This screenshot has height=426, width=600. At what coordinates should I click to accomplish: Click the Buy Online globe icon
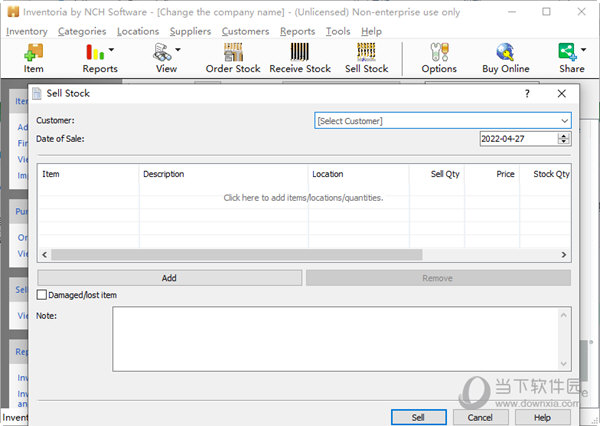click(505, 52)
